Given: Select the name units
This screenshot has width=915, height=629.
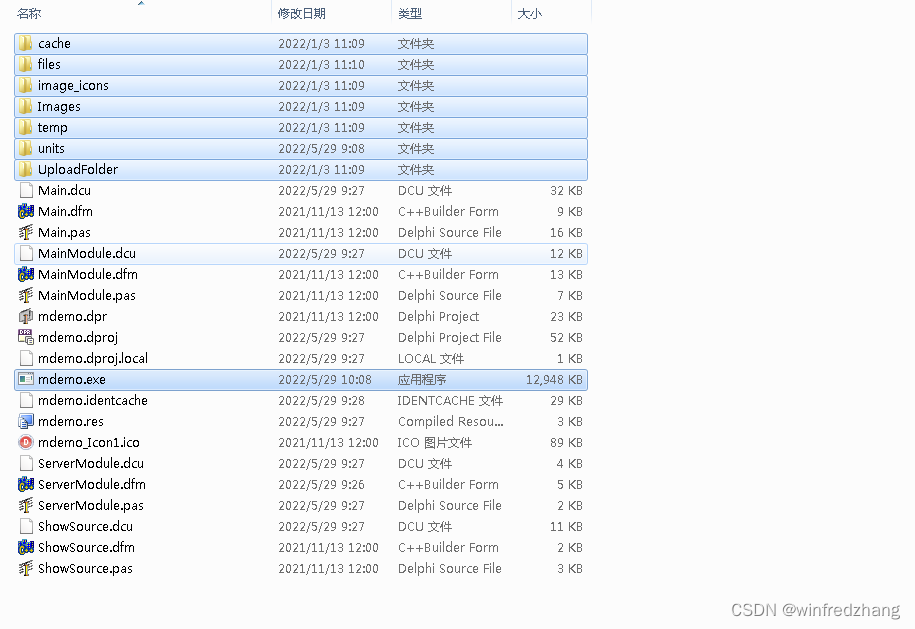Looking at the screenshot, I should tap(51, 148).
